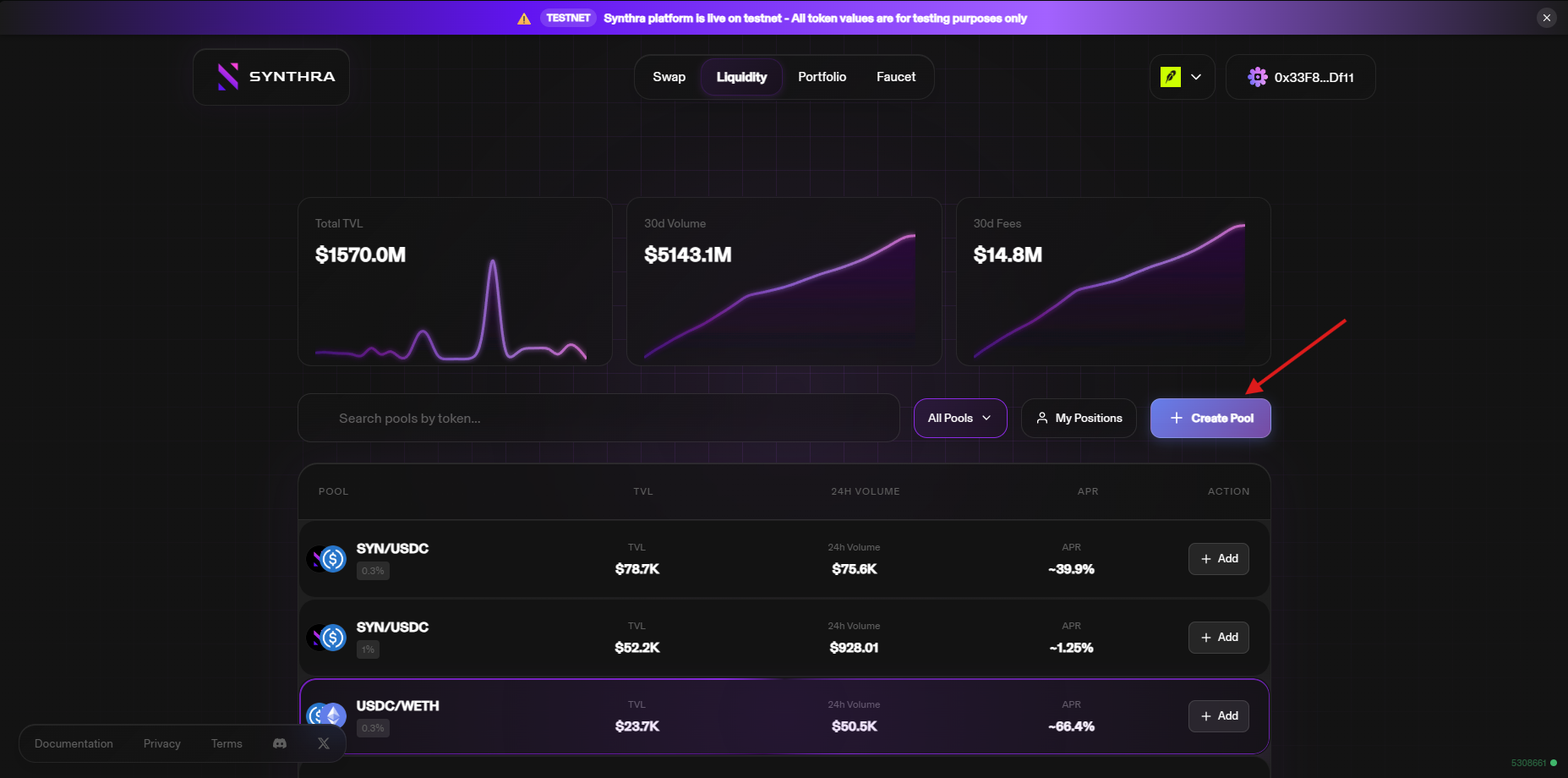Open the Documentation link
This screenshot has width=1568, height=778.
pyautogui.click(x=74, y=743)
